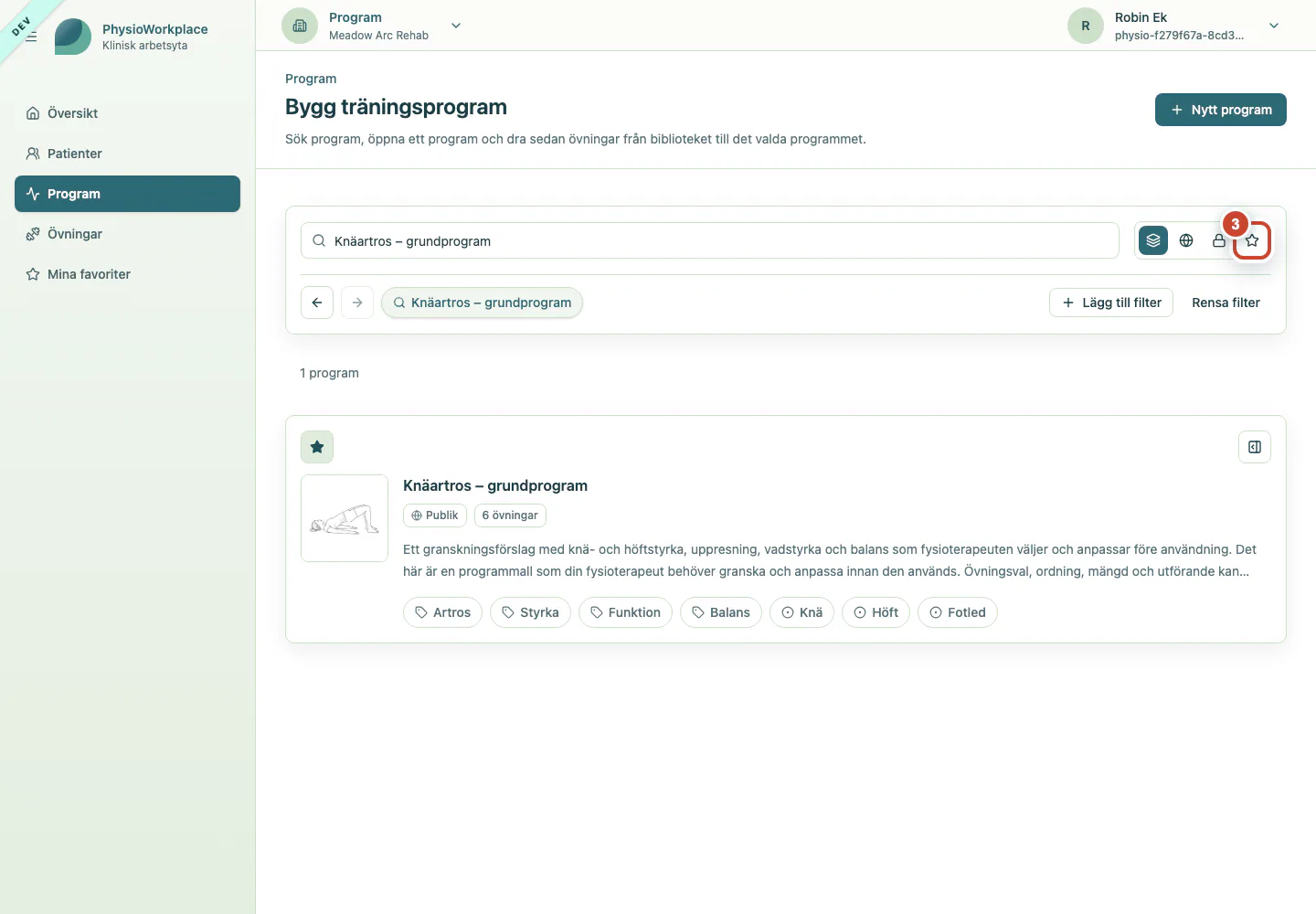
Task: Expand the Robin Ek account menu
Action: pos(1274,26)
